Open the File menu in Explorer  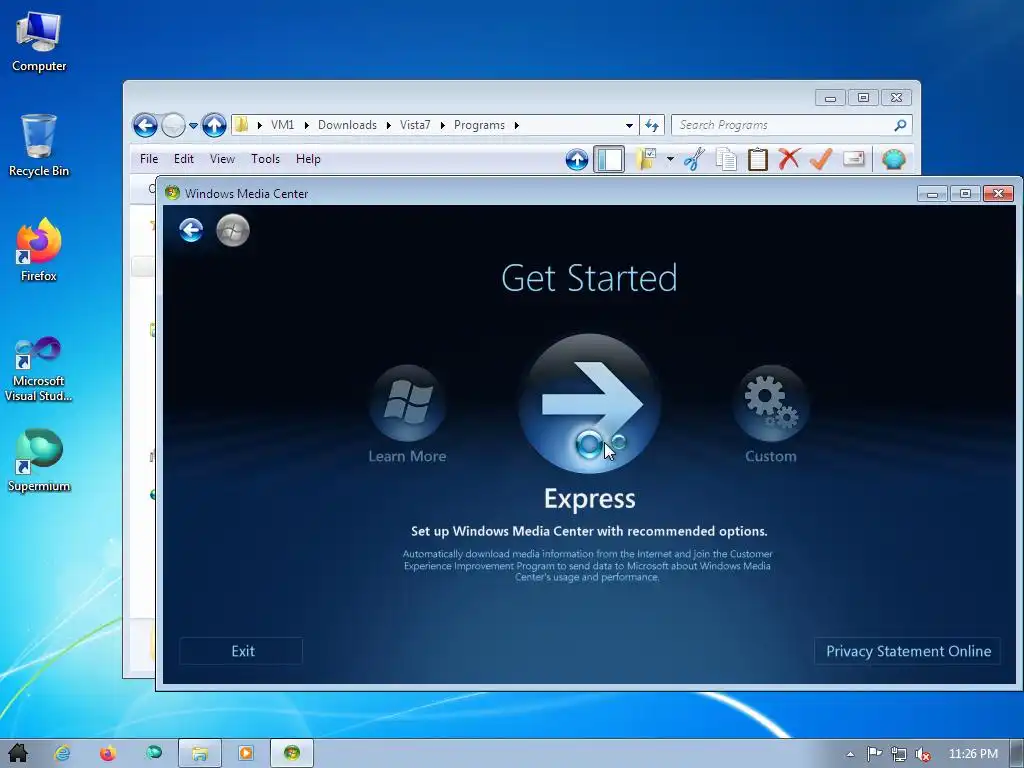pos(149,159)
